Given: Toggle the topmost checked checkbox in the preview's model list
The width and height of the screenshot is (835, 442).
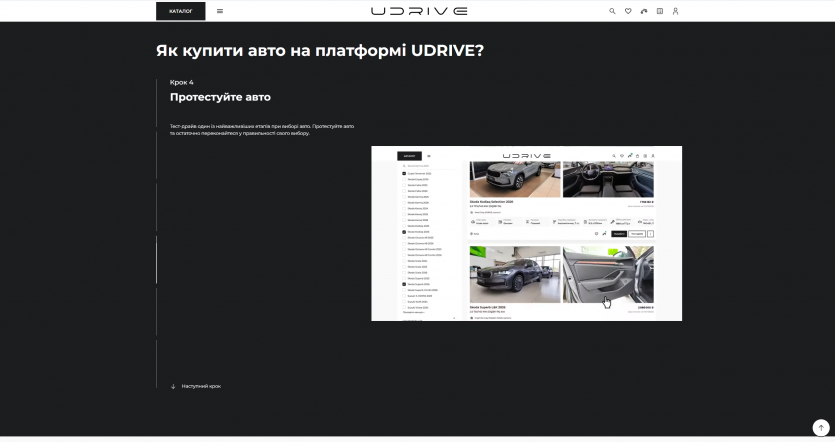Looking at the screenshot, I should 404,173.
